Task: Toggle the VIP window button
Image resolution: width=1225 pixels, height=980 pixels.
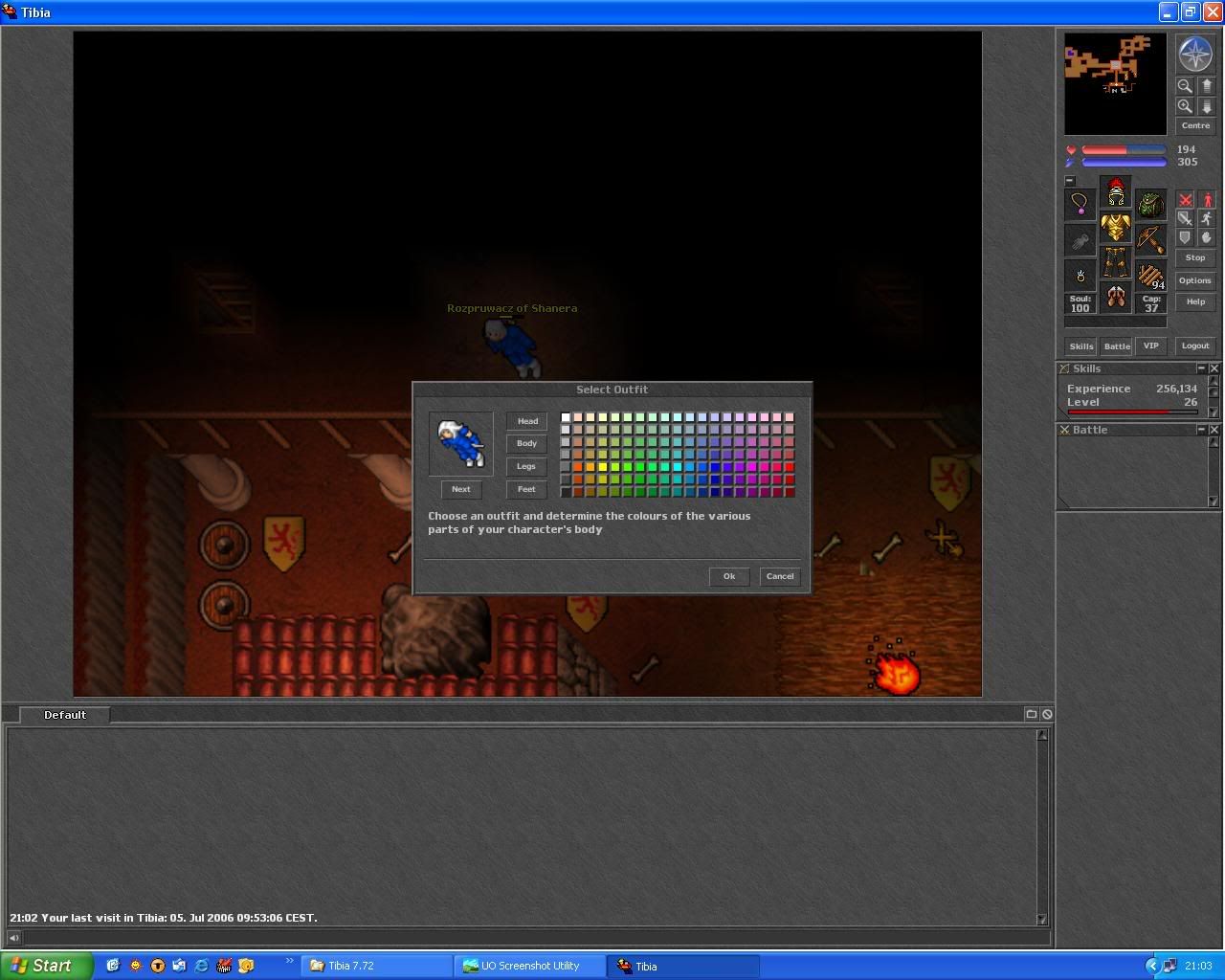Action: point(1151,346)
